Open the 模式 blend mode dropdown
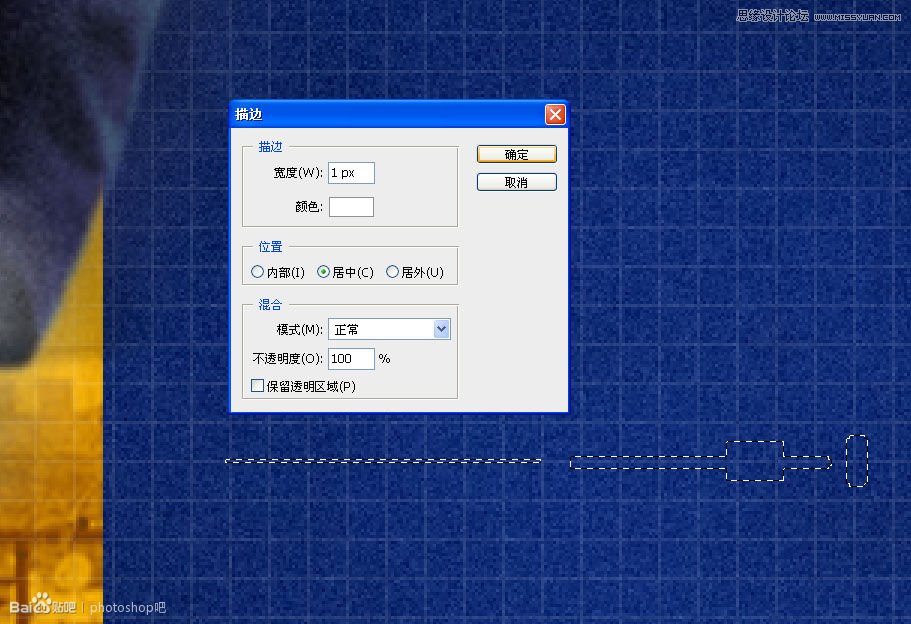 (x=389, y=329)
